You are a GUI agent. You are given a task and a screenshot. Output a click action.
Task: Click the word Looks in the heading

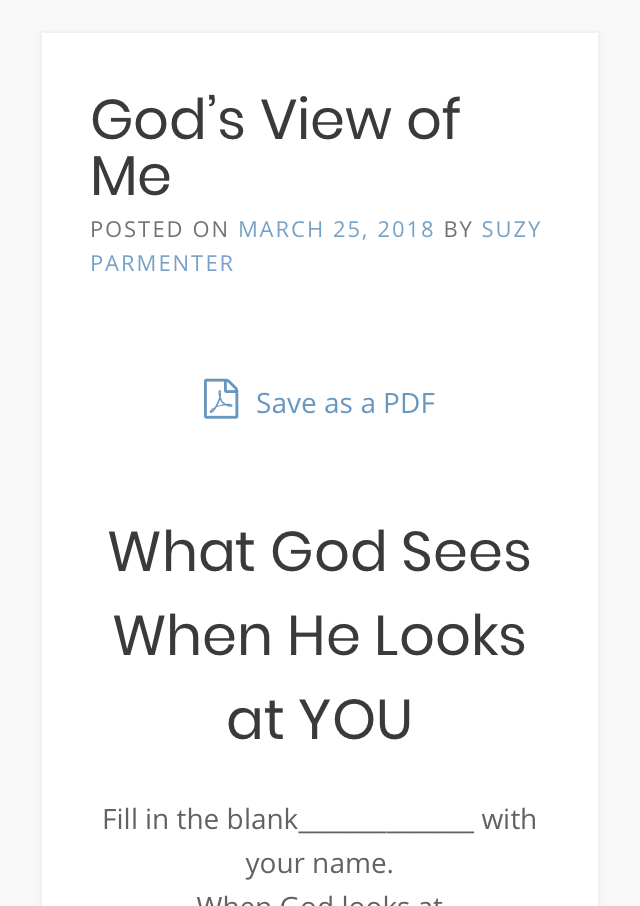click(451, 636)
